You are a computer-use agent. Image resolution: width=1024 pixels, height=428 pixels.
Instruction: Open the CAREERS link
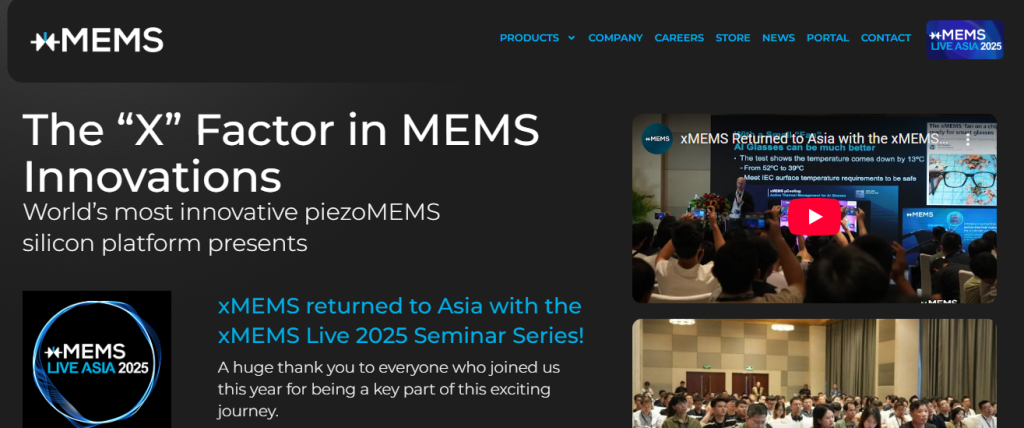click(x=679, y=38)
